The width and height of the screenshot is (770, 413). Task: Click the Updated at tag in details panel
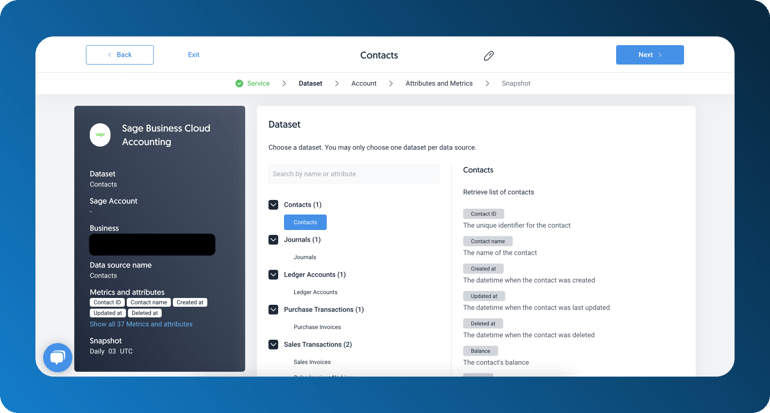[484, 296]
